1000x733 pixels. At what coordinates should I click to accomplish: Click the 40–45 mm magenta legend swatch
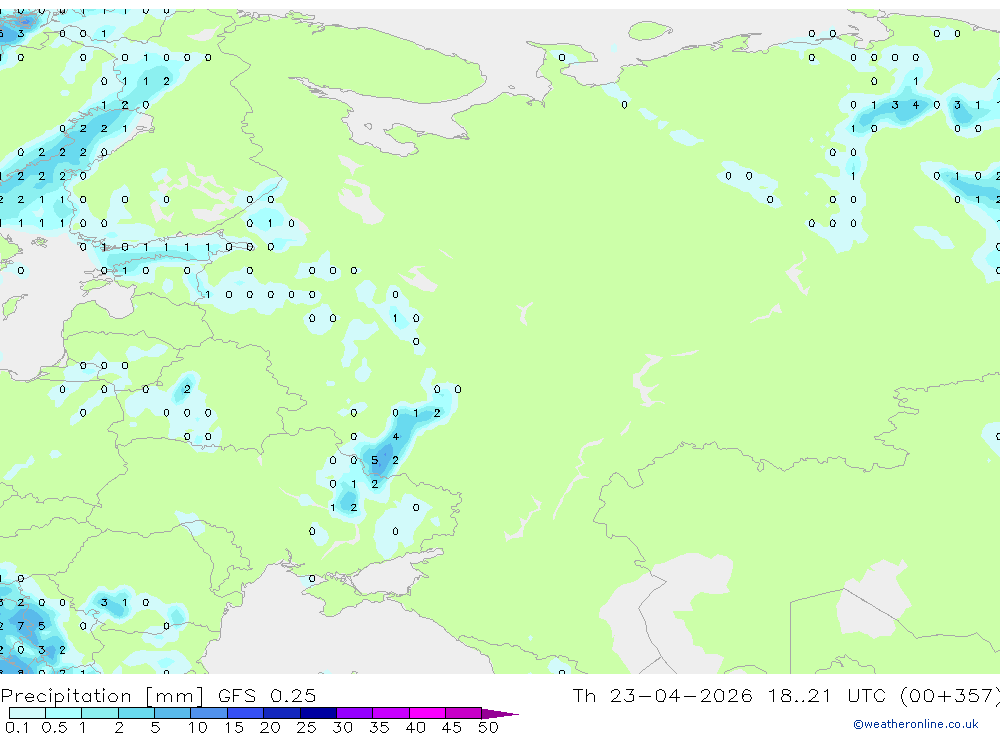[427, 713]
